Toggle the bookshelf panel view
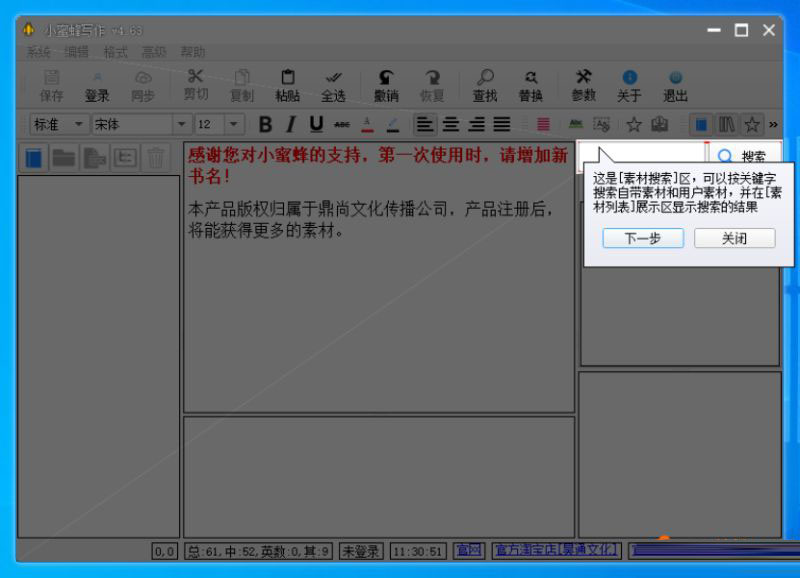The height and width of the screenshot is (578, 800). [727, 124]
